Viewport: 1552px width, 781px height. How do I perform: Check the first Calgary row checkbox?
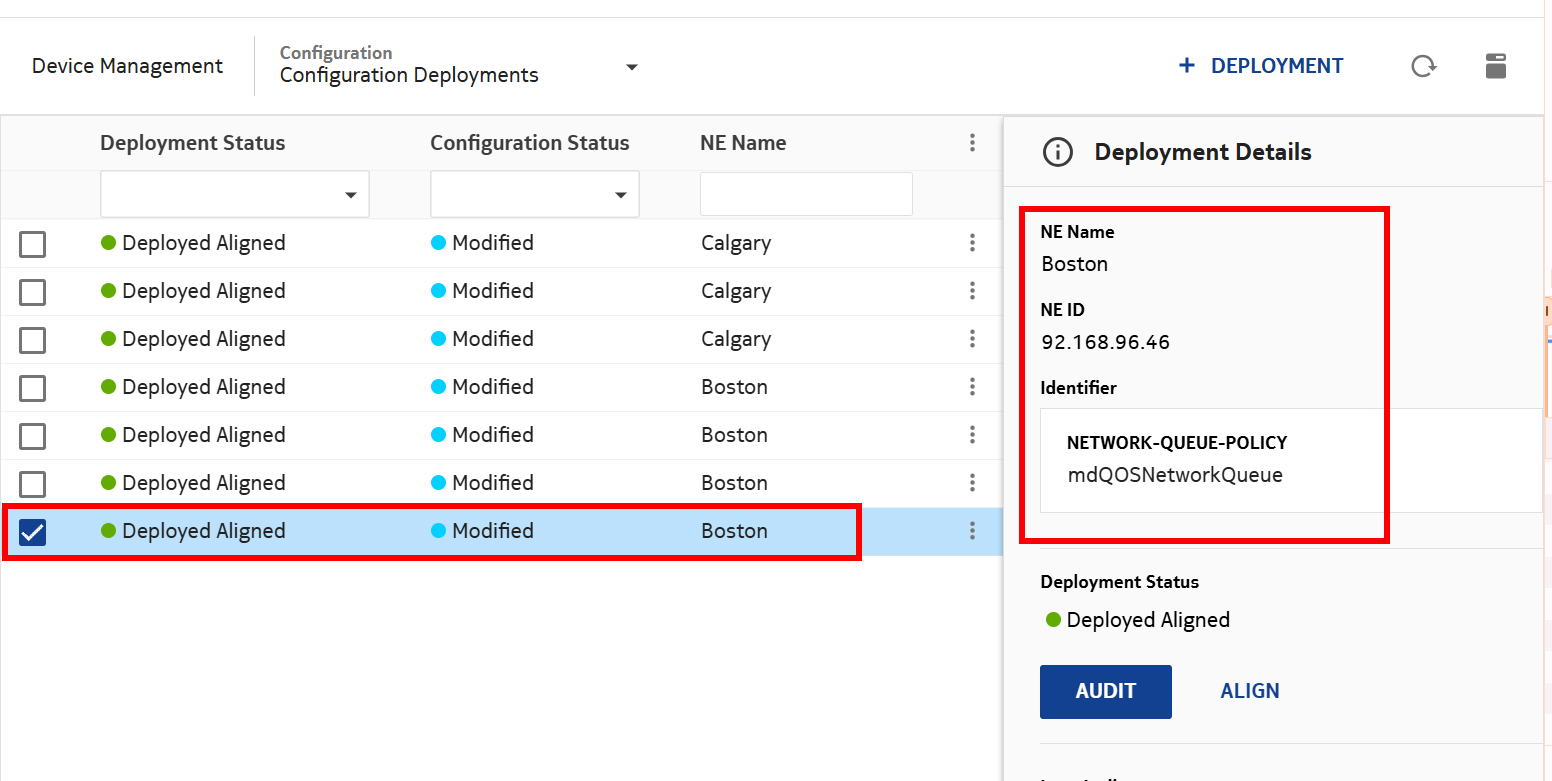33,244
